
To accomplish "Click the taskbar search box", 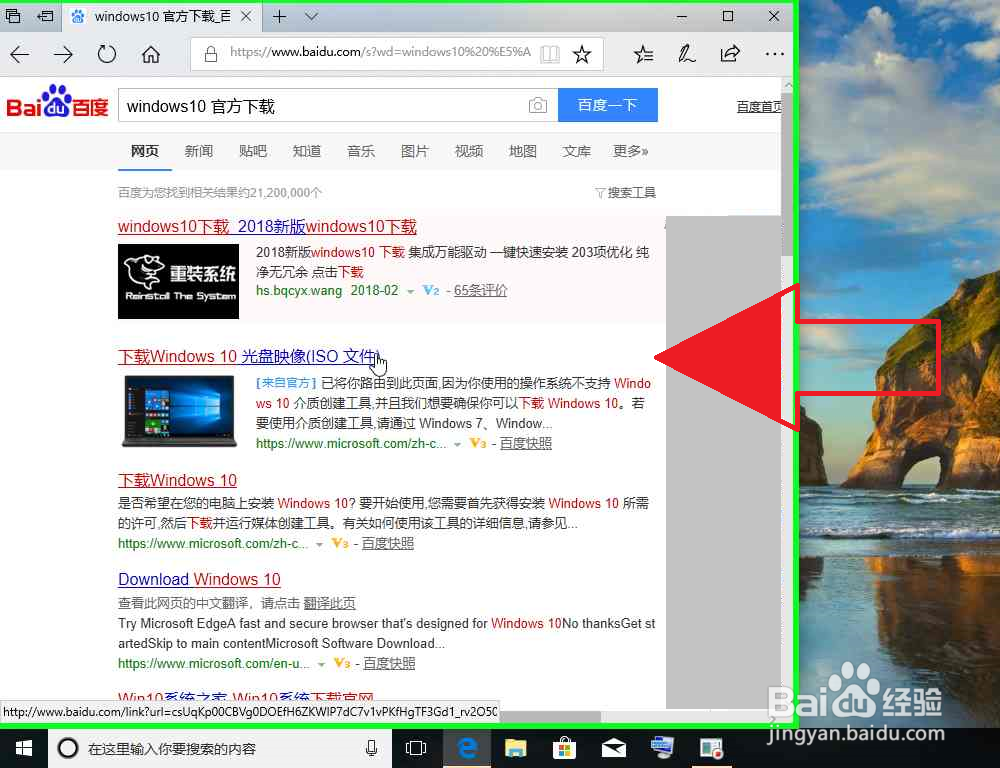I will 219,749.
